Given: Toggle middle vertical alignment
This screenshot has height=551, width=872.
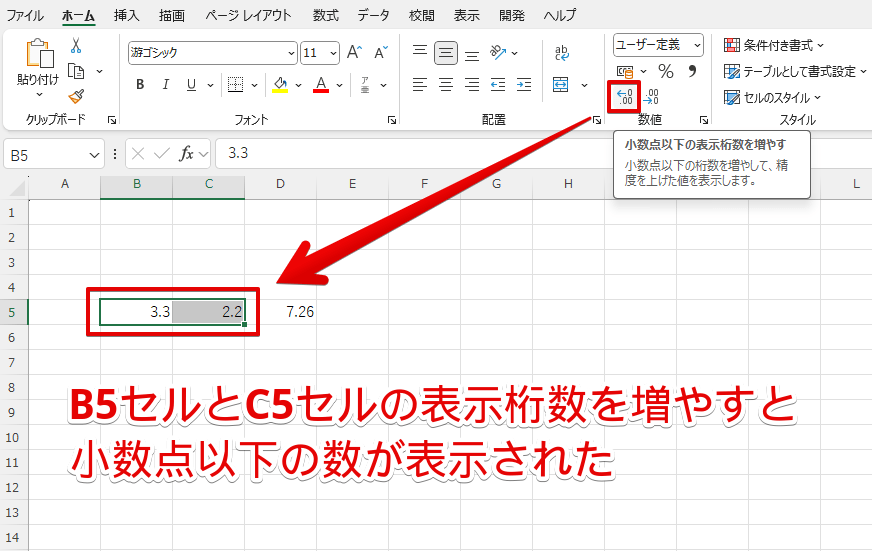Looking at the screenshot, I should click(446, 53).
